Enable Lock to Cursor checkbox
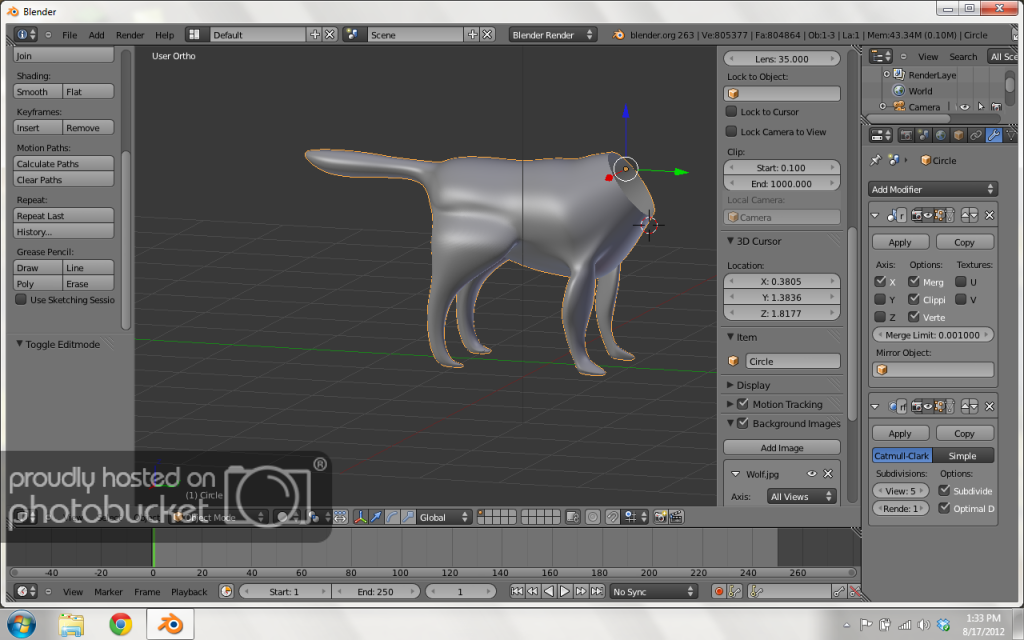Screen dimensions: 1024x640 [731, 112]
